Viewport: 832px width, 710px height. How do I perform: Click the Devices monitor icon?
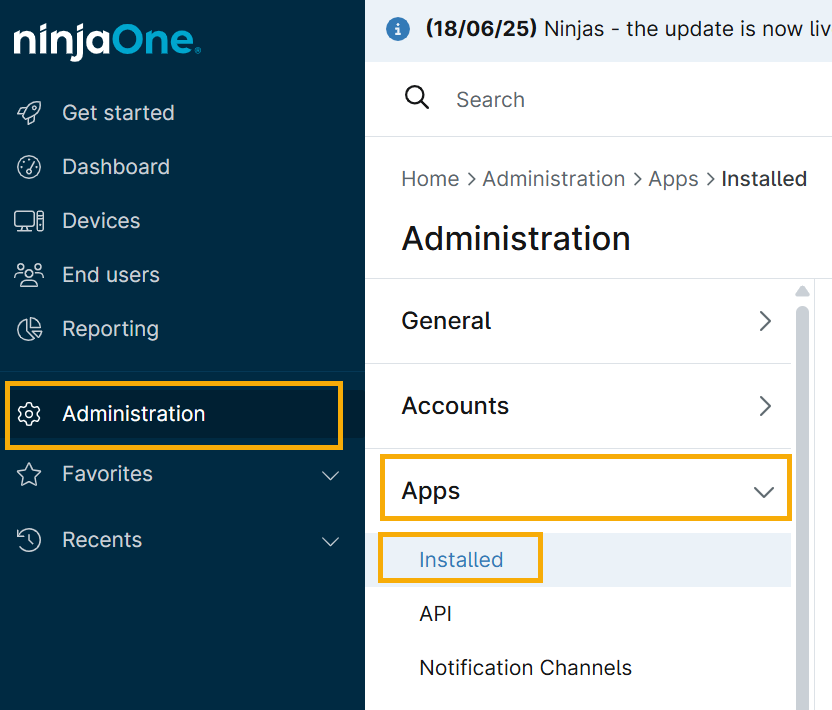click(29, 221)
